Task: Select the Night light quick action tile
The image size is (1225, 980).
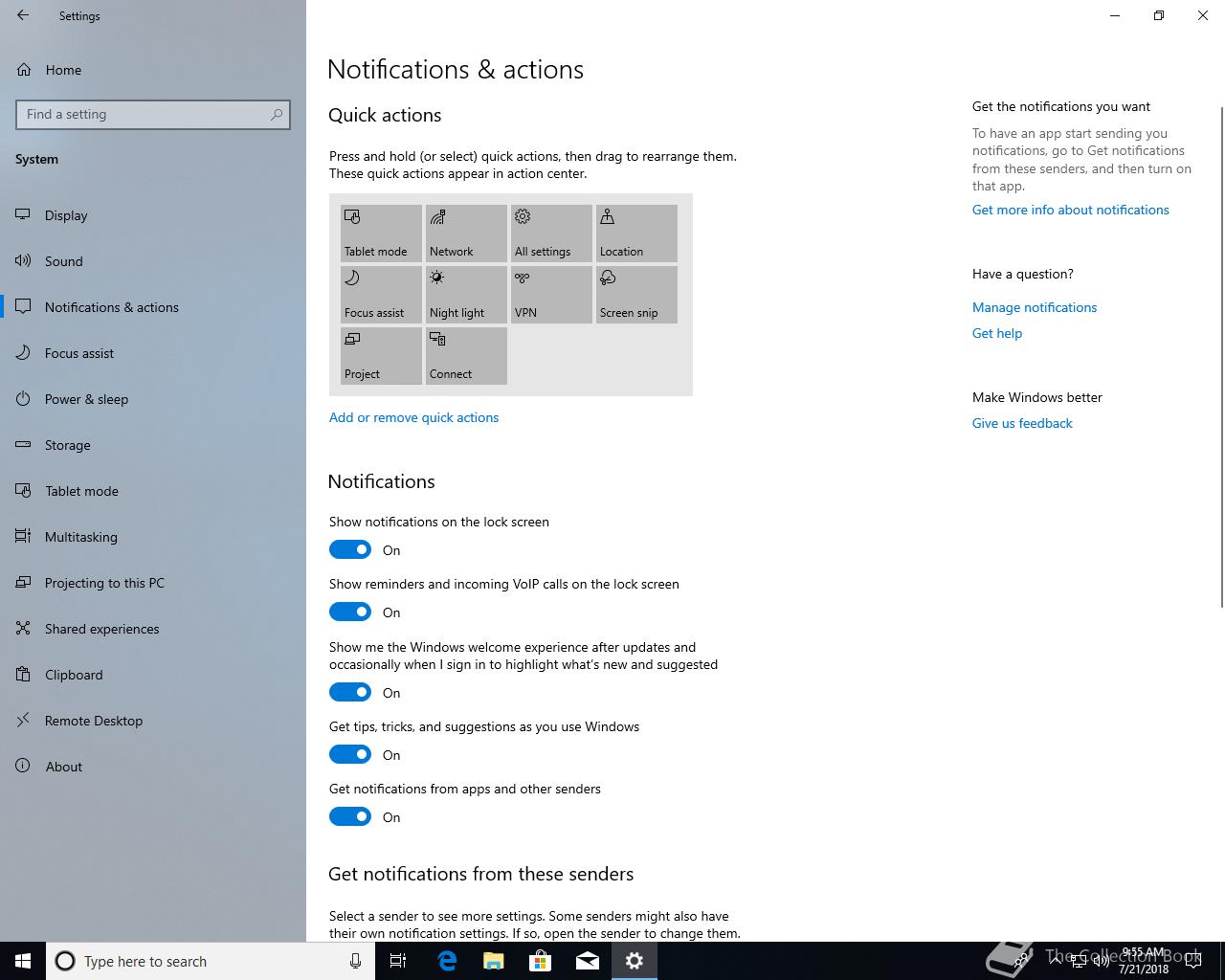Action: [466, 294]
